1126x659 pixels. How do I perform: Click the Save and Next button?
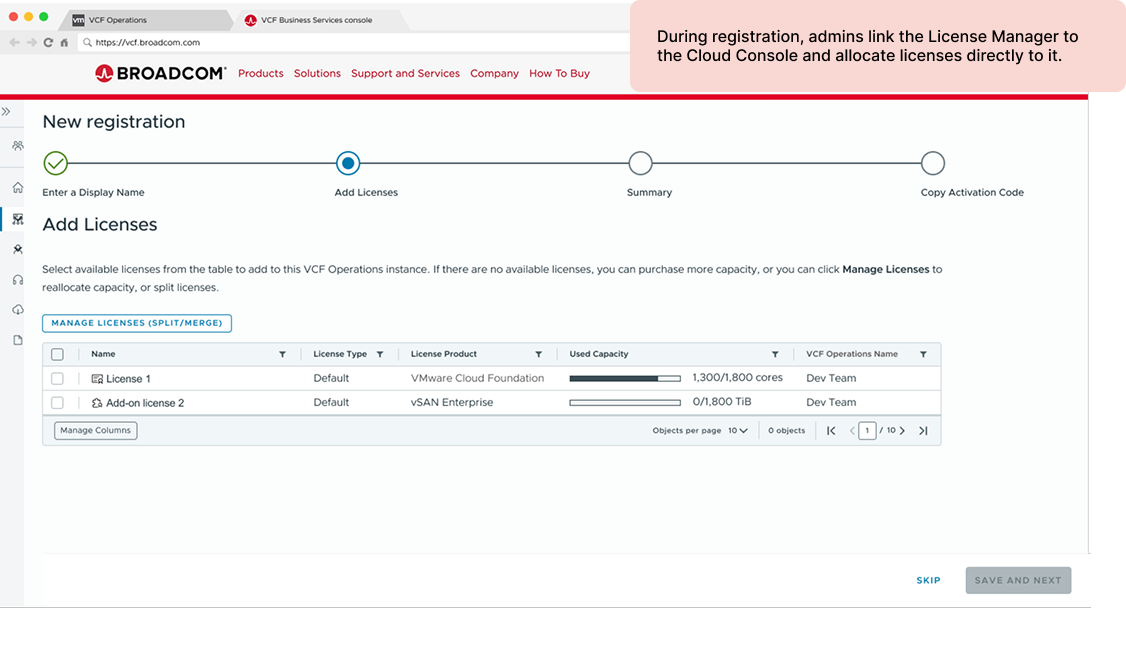1018,580
